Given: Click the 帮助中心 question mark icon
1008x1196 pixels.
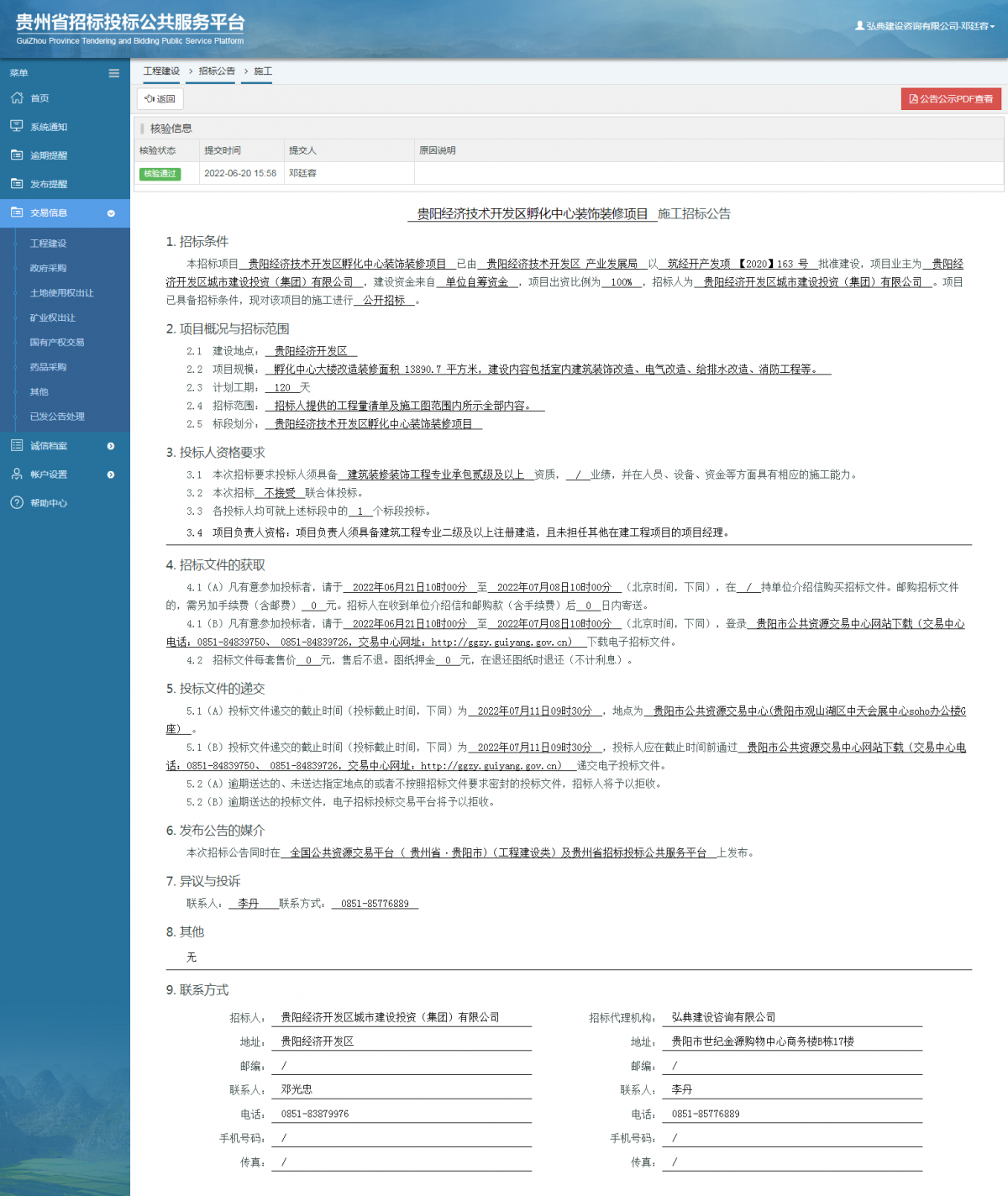Looking at the screenshot, I should (17, 503).
